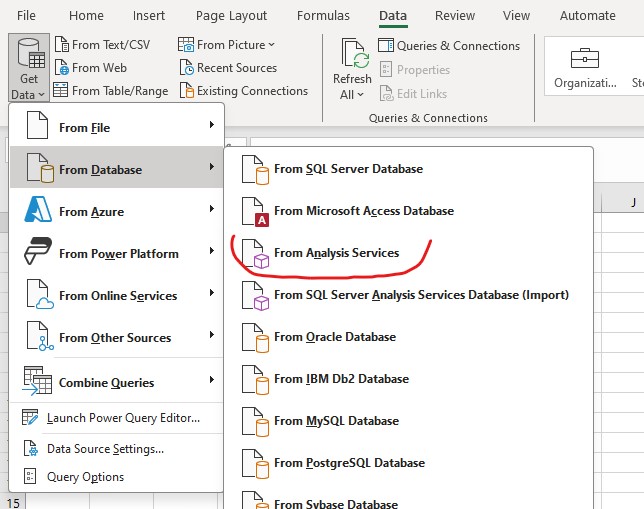Expand the From File submenu arrow
The image size is (644, 509).
point(212,124)
